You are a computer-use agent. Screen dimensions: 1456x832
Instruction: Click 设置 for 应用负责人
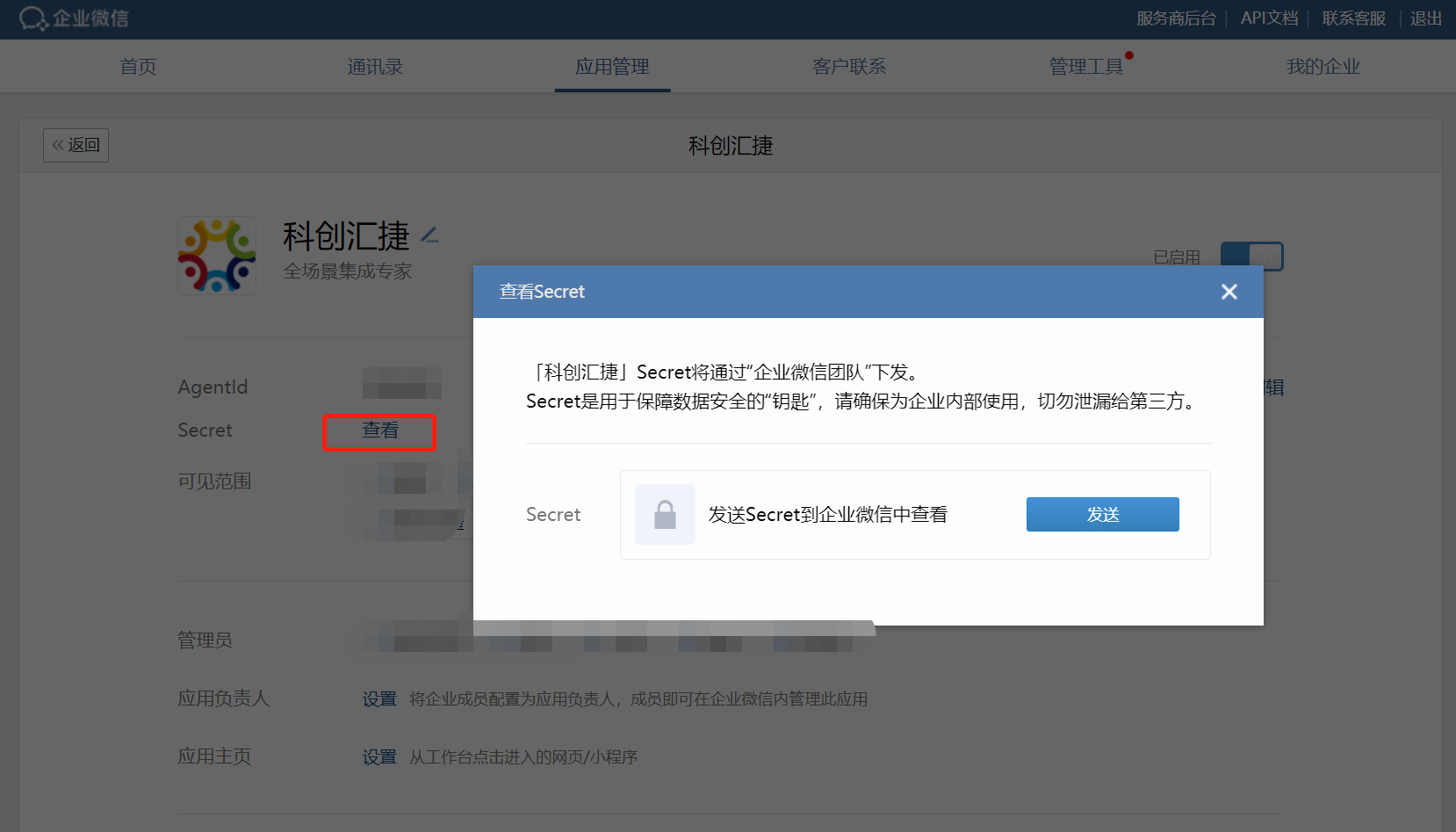(379, 699)
